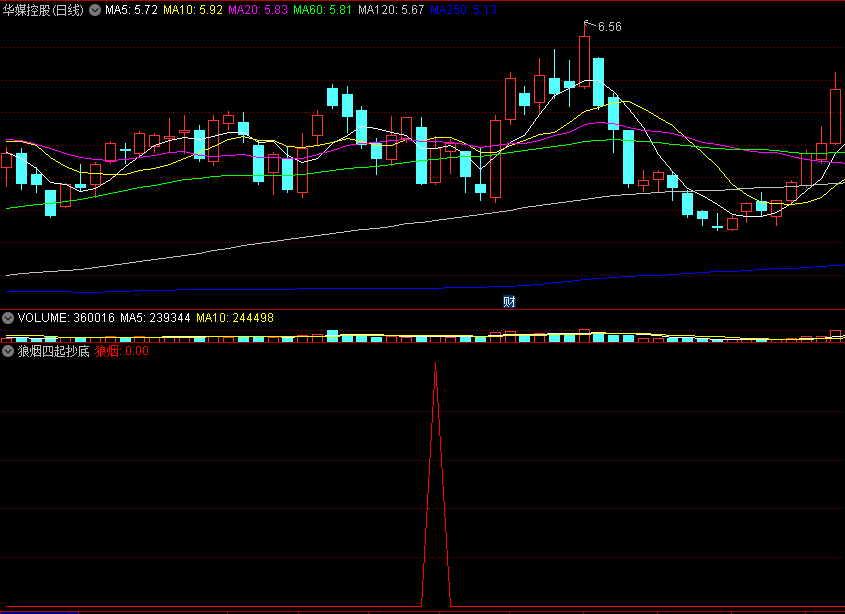This screenshot has width=845, height=614.
Task: Click the volume MA10: 244498 label
Action: tap(235, 318)
